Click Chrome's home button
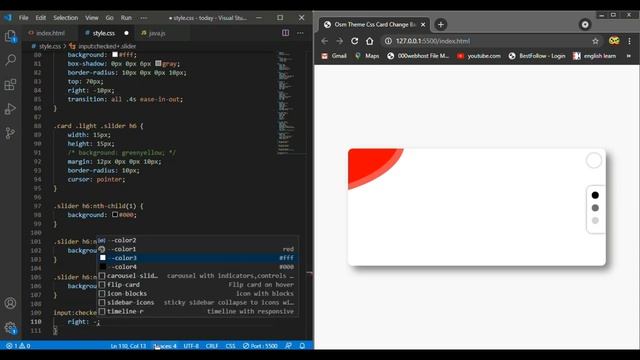Viewport: 640px width, 360px height. tap(369, 41)
